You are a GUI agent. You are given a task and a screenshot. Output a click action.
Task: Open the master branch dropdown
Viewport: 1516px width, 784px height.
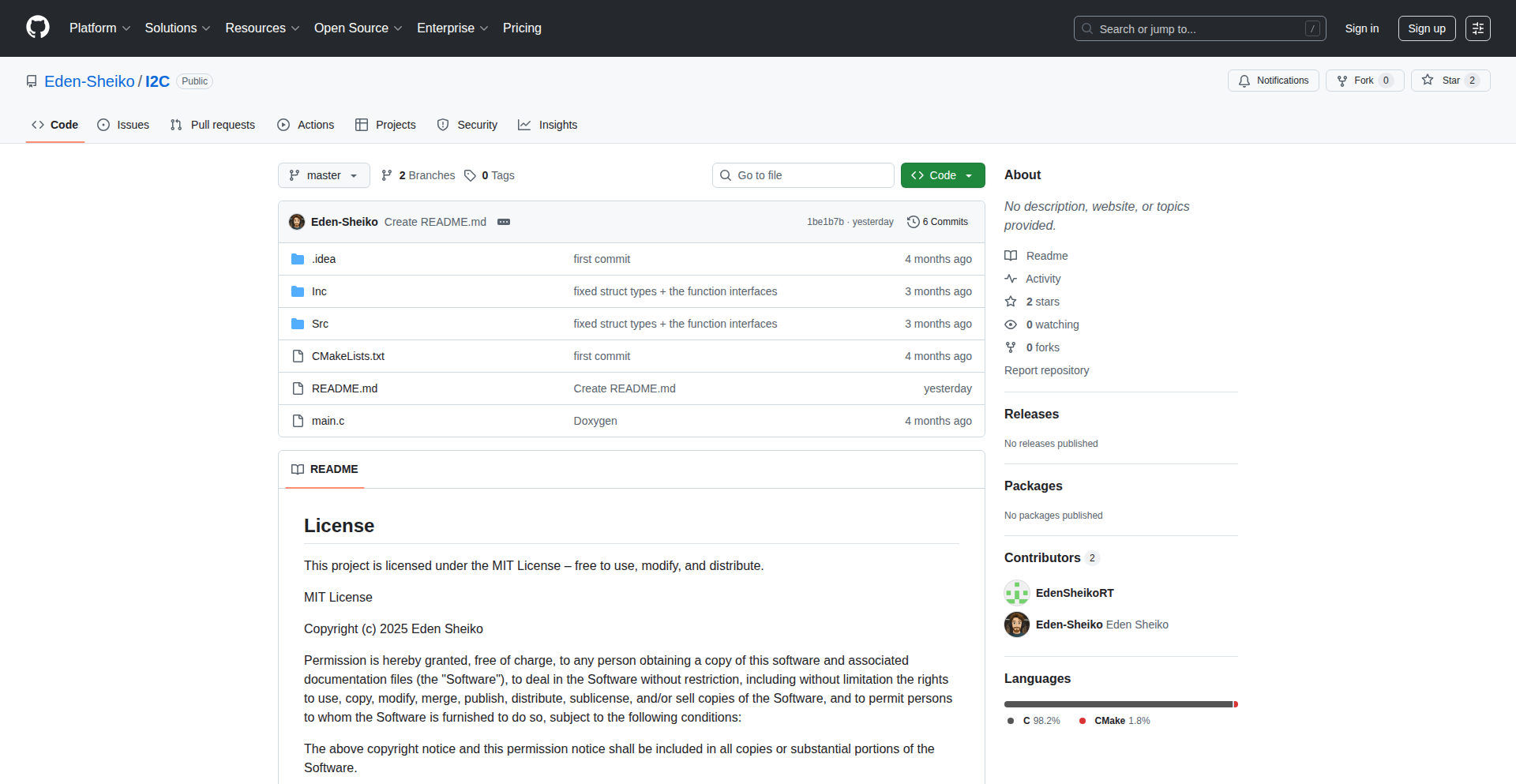(324, 175)
